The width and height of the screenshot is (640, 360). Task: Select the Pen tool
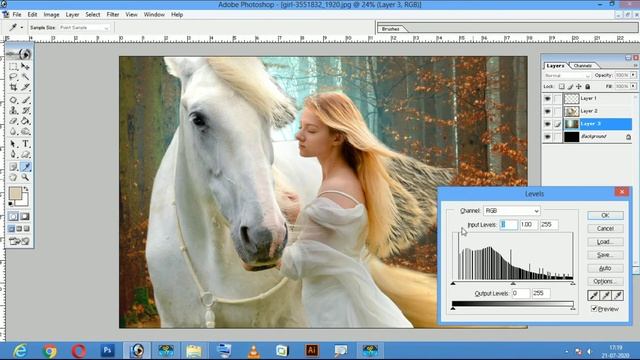click(13, 155)
